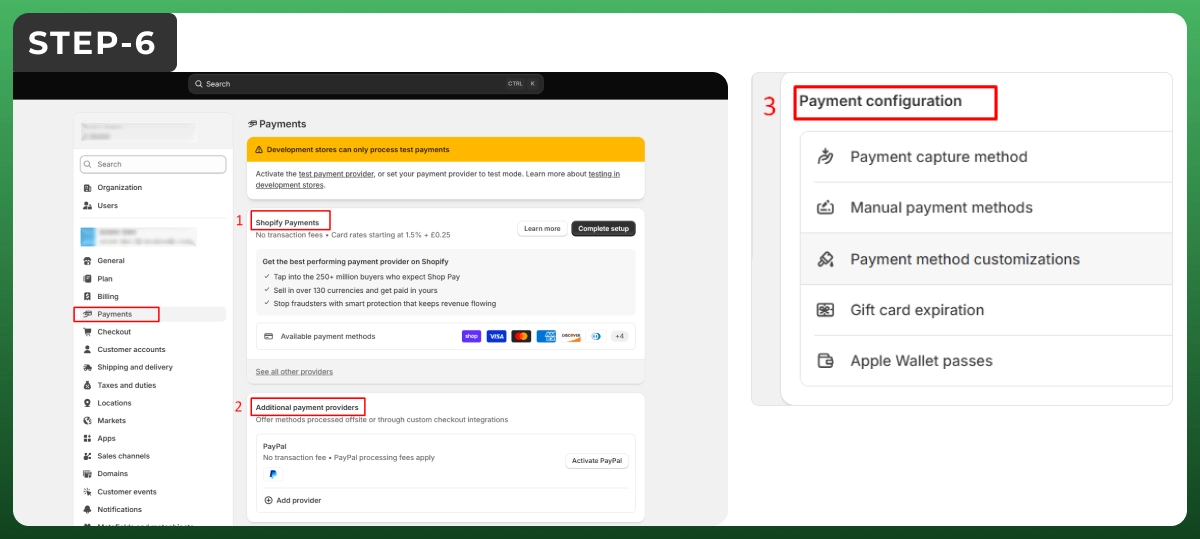Click Complete setup for Shopify Payments
The image size is (1200, 539).
pyautogui.click(x=603, y=229)
